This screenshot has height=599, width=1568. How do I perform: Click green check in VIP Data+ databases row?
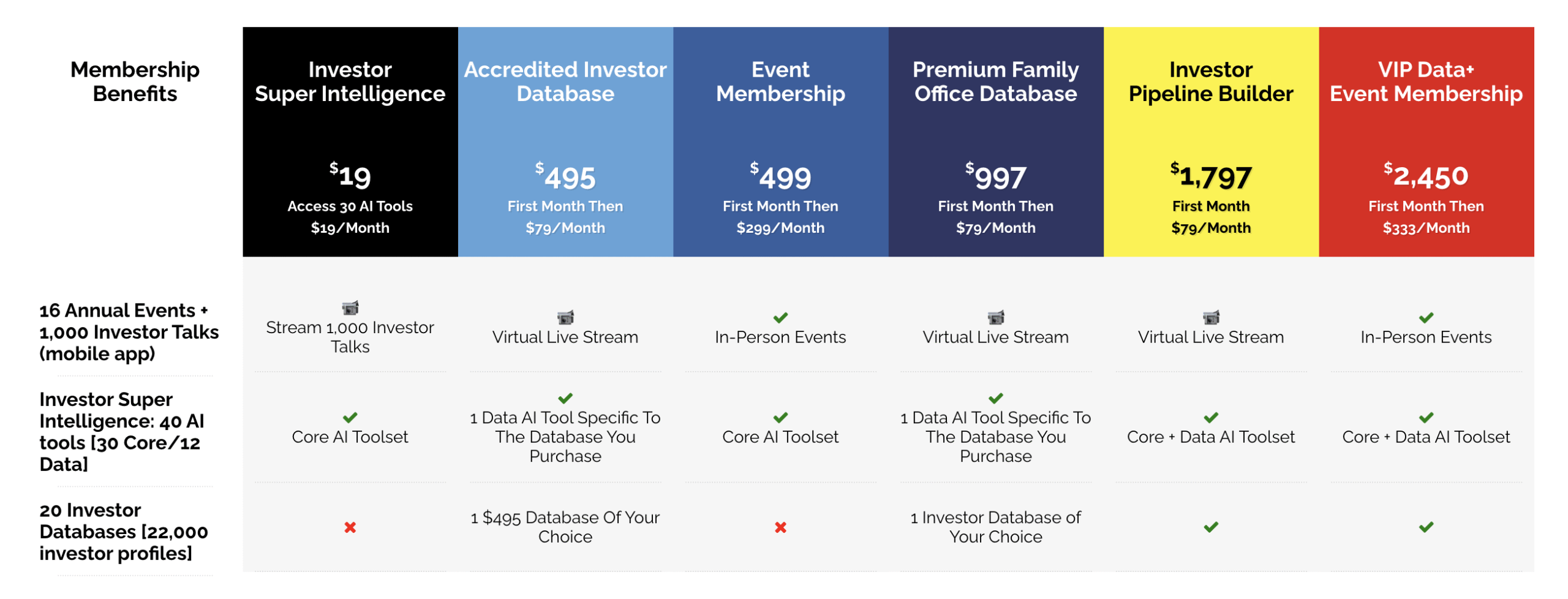point(1425,527)
